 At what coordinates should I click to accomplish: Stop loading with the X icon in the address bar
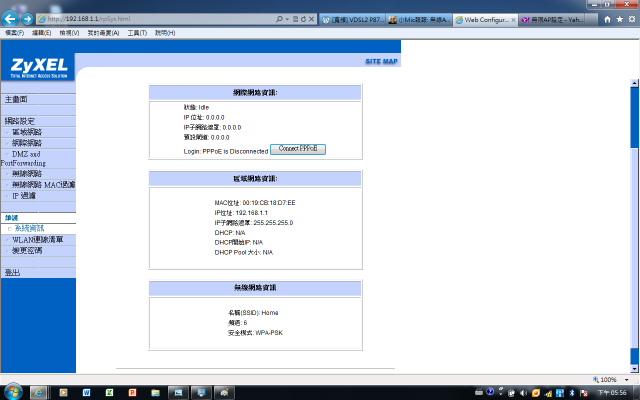[x=311, y=19]
